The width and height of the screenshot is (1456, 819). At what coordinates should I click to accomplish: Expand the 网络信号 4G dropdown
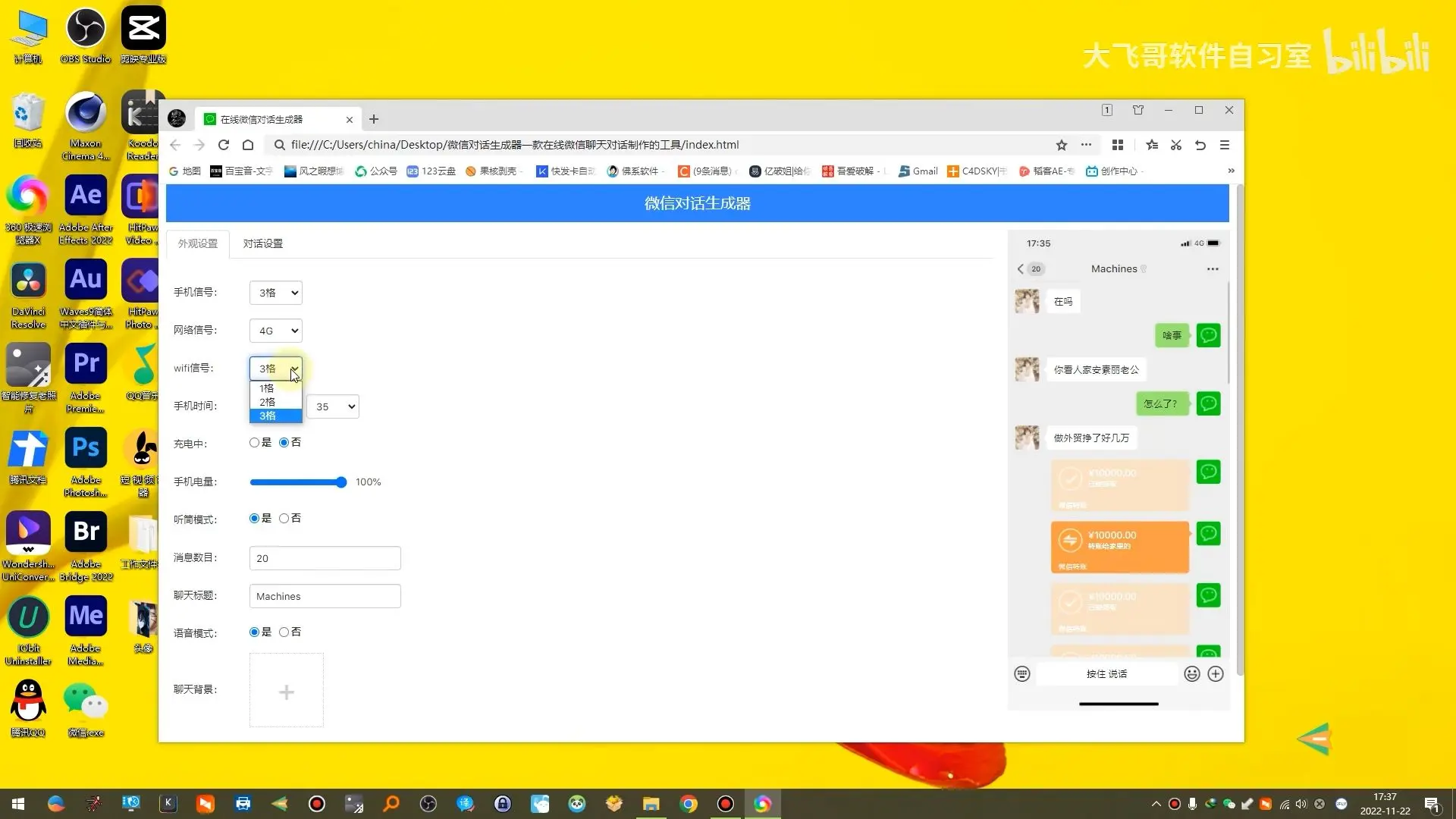[276, 331]
